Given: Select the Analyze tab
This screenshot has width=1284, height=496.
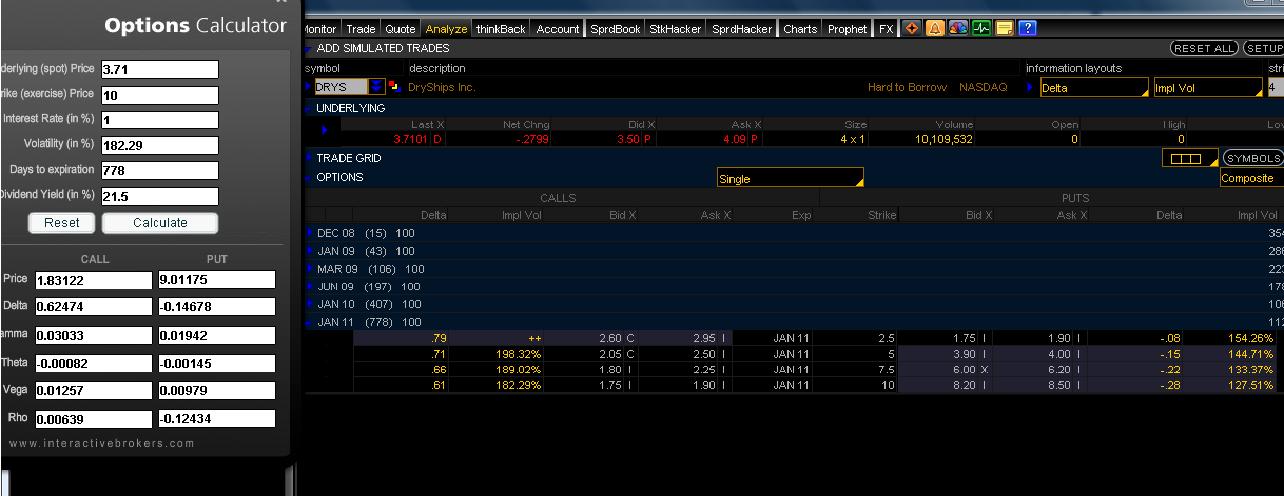Looking at the screenshot, I should pyautogui.click(x=446, y=29).
